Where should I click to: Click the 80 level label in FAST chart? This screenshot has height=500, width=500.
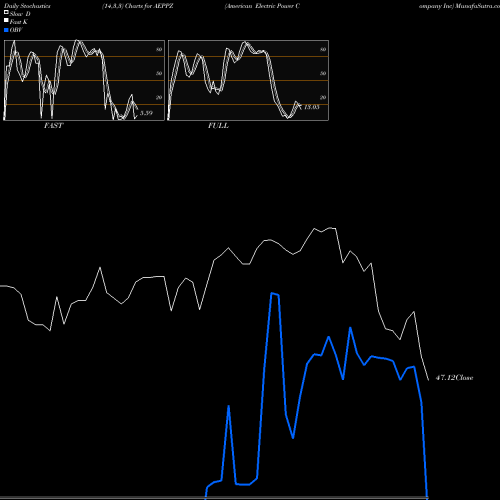(x=159, y=49)
